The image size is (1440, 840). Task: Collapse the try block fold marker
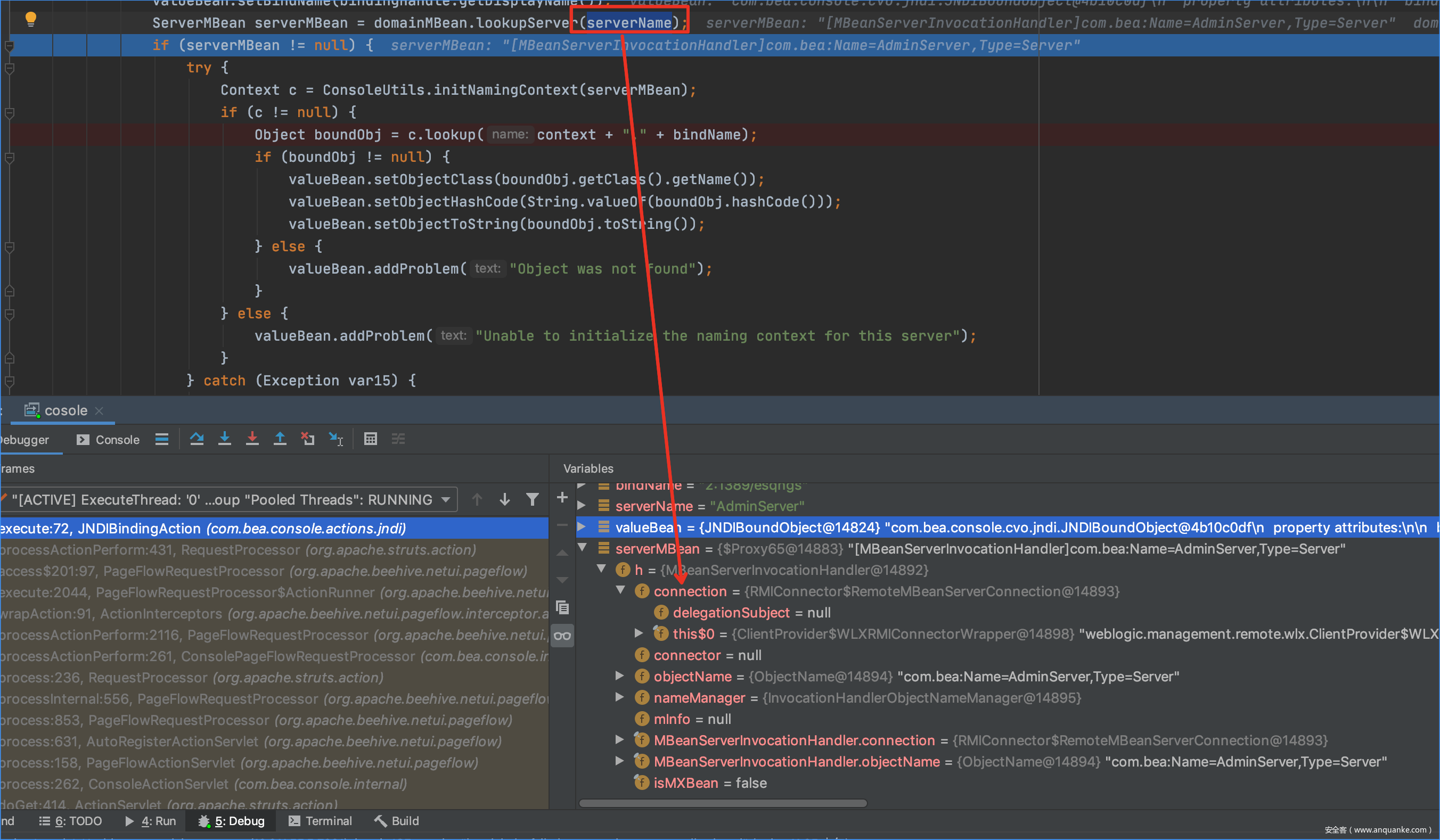pyautogui.click(x=9, y=68)
